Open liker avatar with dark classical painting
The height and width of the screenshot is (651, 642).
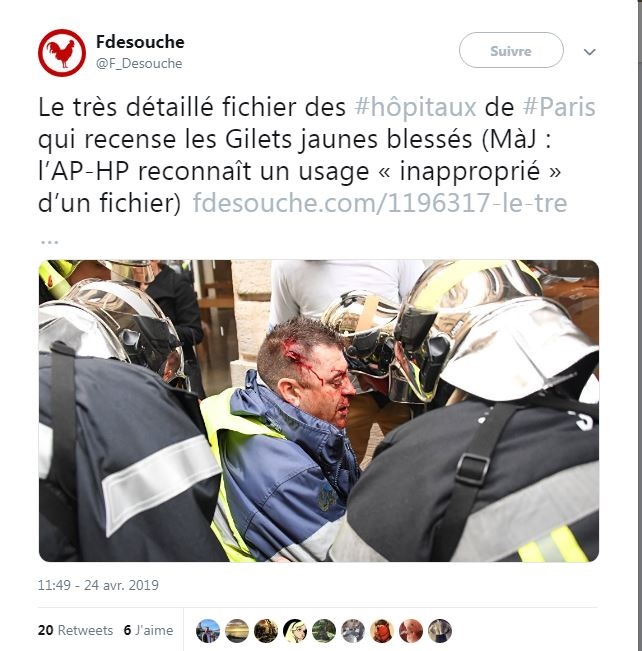266,631
